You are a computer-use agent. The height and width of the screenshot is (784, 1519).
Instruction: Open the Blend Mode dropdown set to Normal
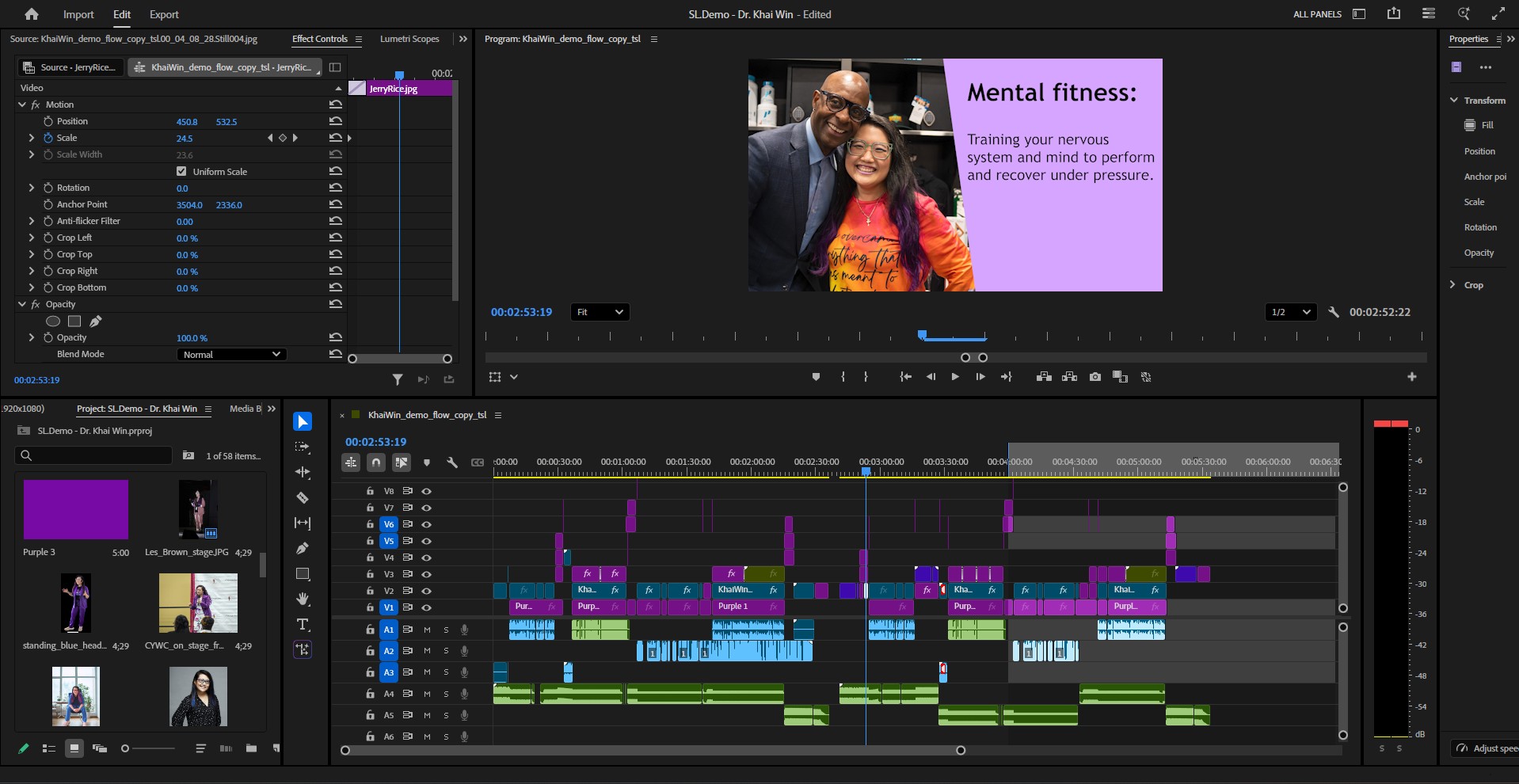tap(231, 354)
